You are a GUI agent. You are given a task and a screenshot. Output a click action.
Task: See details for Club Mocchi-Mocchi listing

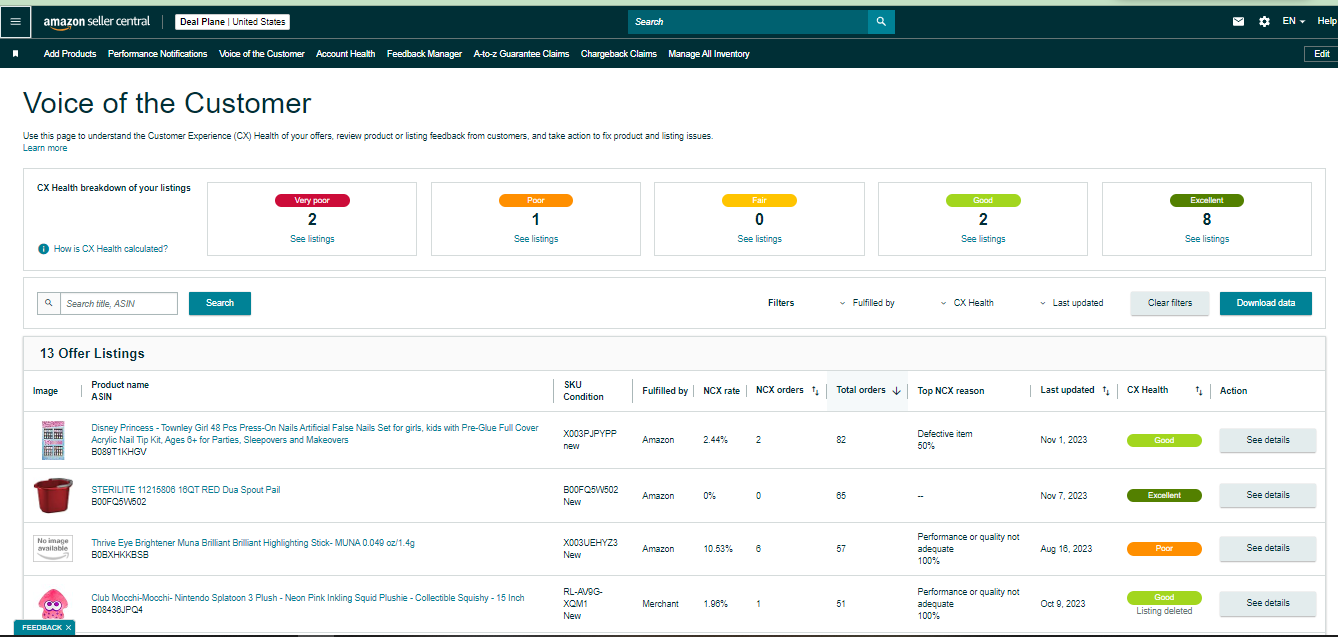(x=1268, y=603)
